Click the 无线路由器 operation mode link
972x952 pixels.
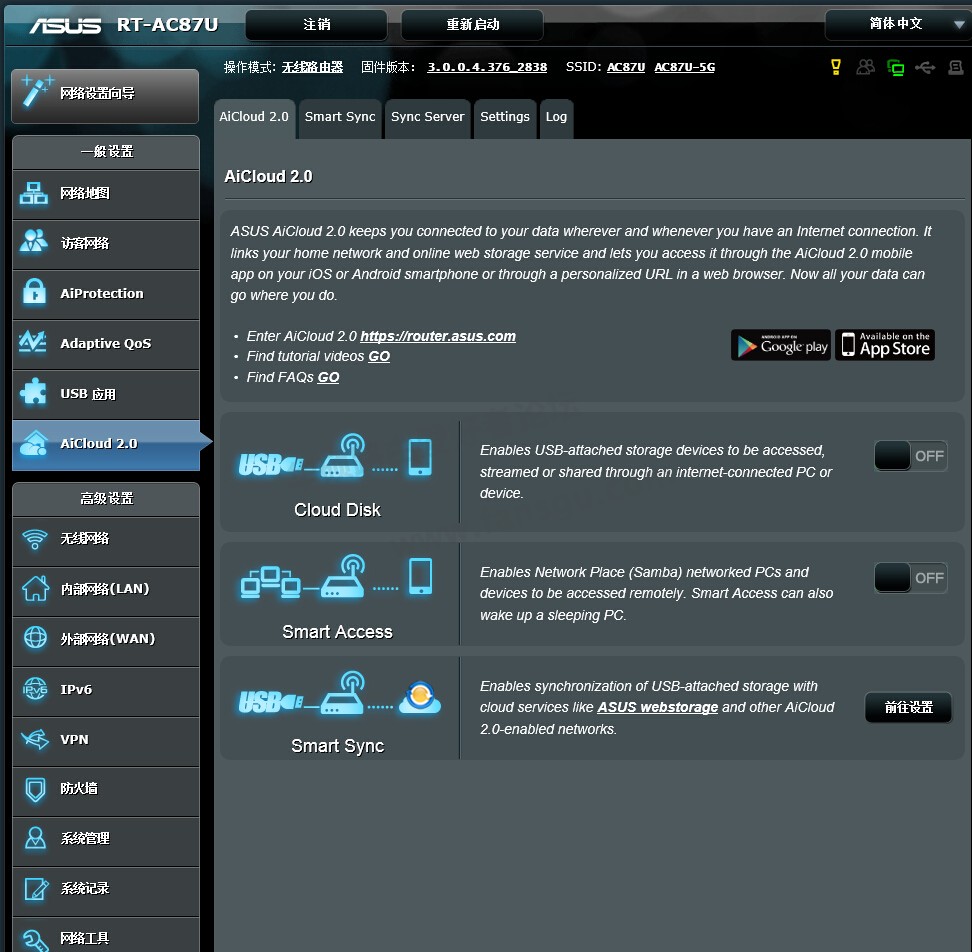pos(312,67)
